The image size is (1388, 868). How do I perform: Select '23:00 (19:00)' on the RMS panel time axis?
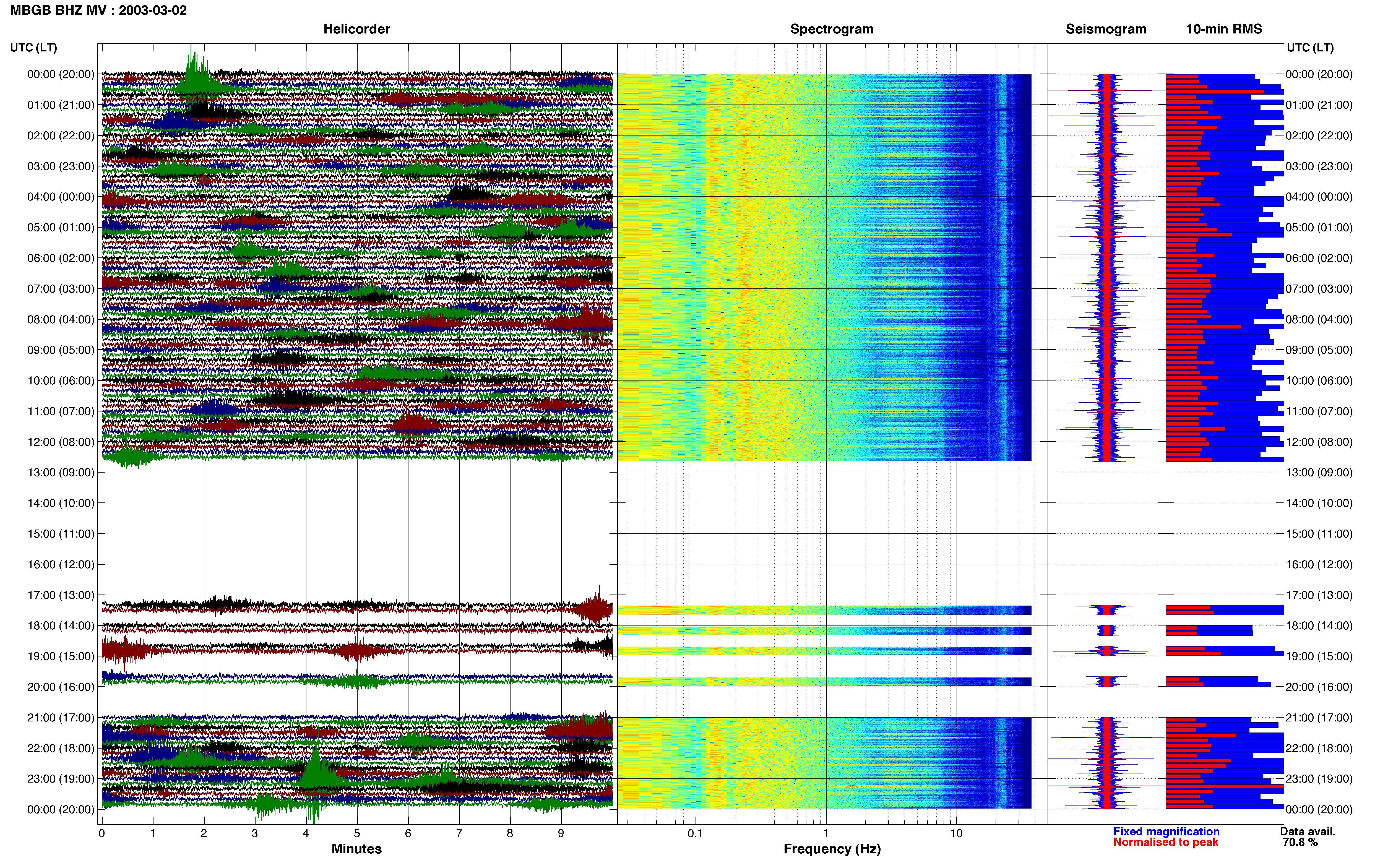click(1319, 779)
